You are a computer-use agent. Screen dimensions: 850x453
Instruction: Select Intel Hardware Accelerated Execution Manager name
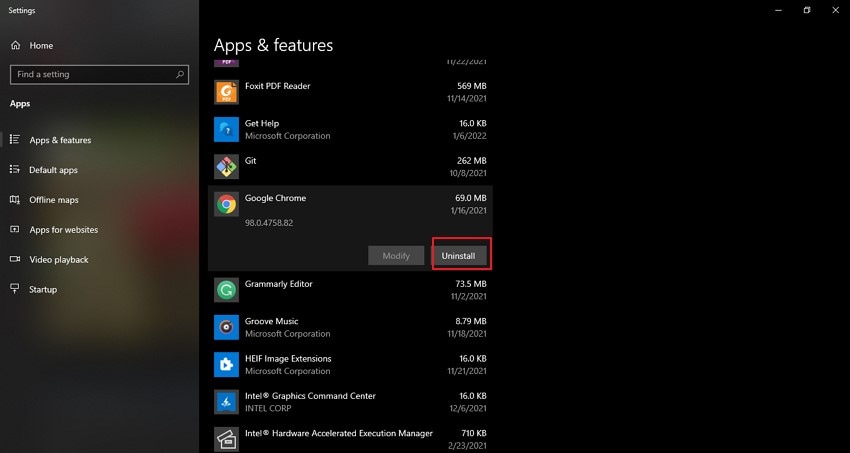tap(339, 433)
